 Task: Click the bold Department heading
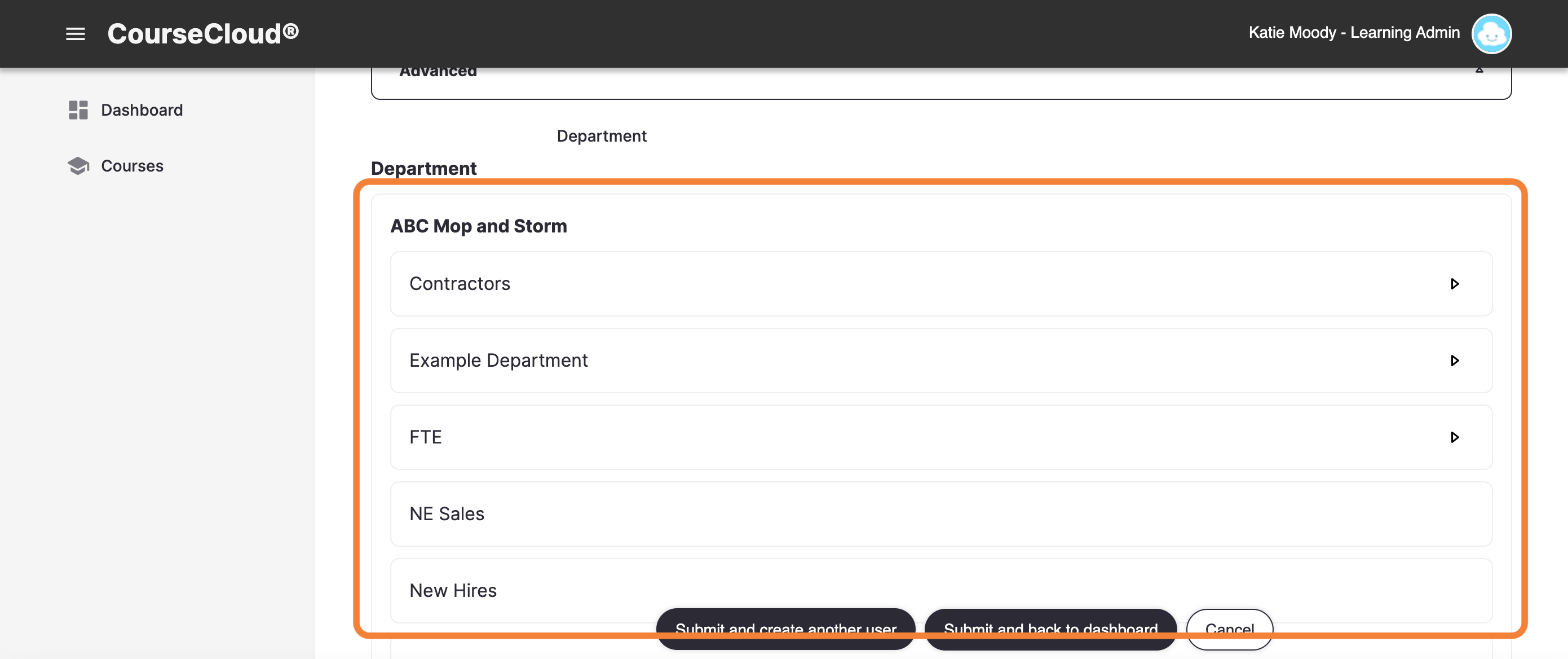423,168
